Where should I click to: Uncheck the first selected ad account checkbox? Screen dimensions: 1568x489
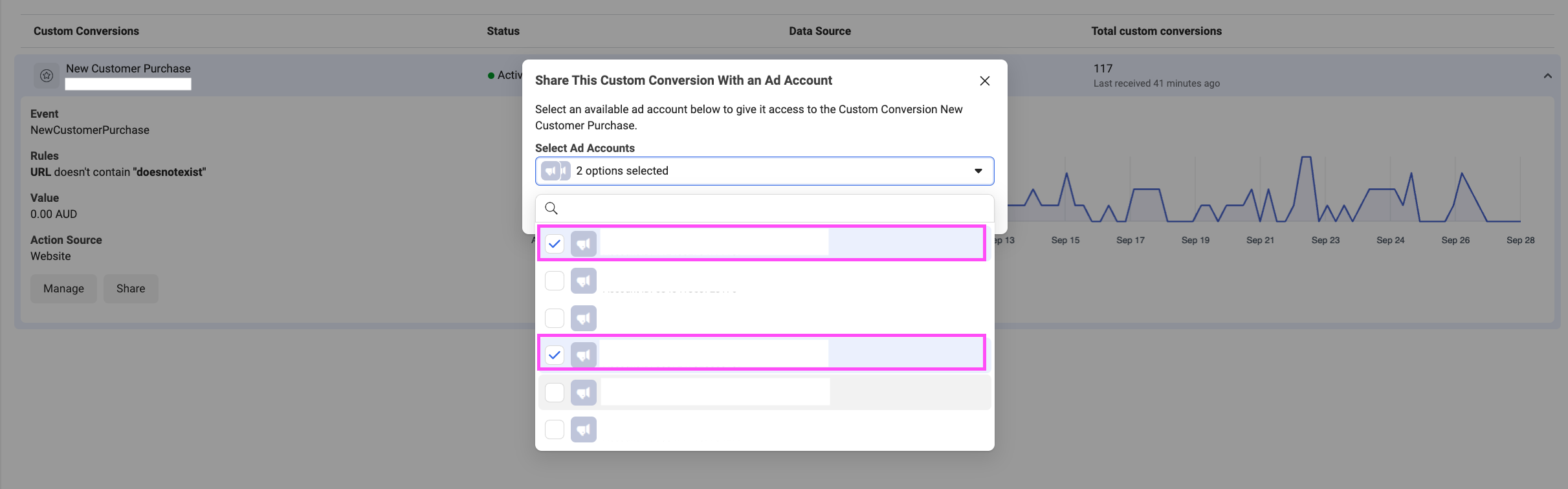[x=555, y=244]
